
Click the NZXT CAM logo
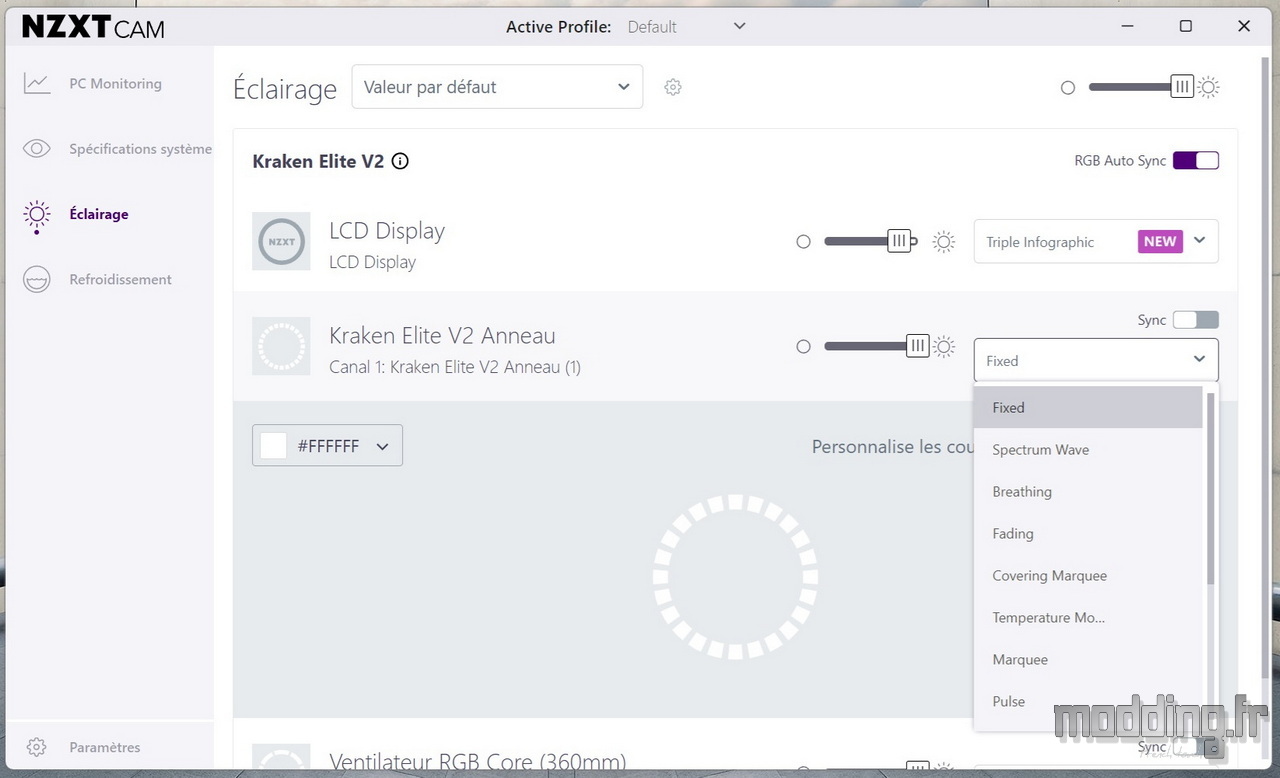click(94, 27)
